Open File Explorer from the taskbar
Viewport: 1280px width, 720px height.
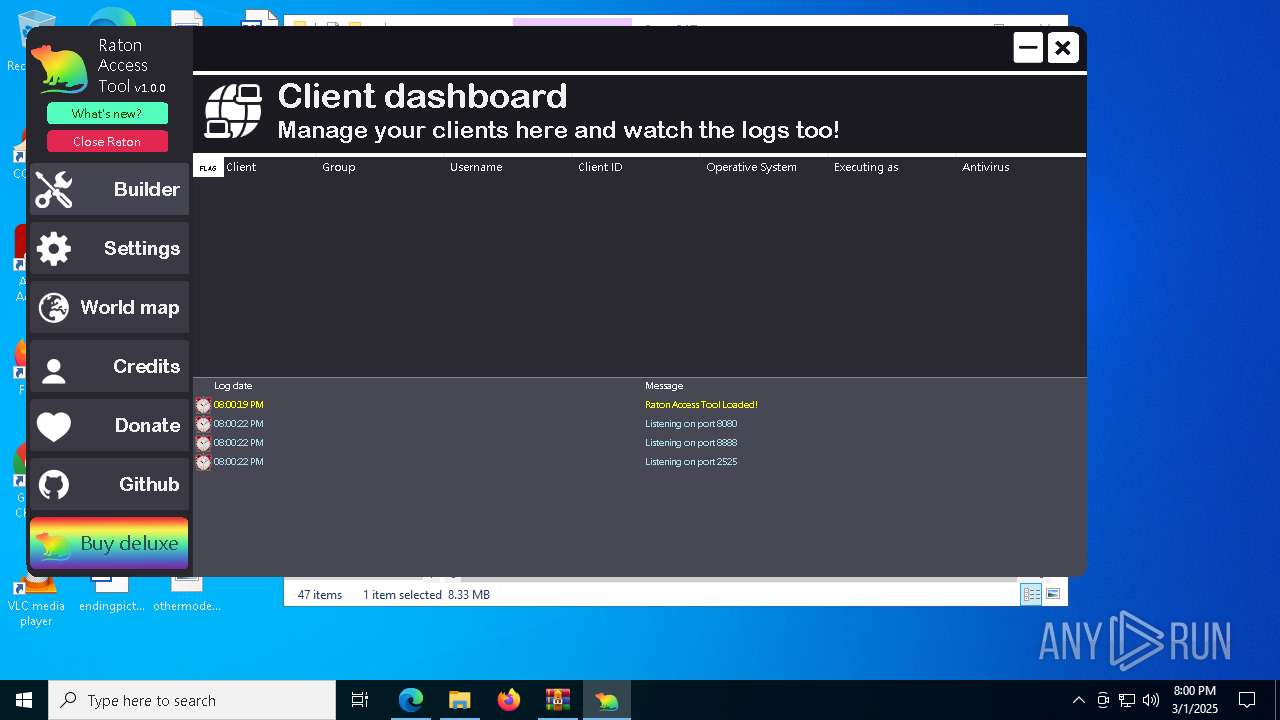point(459,700)
